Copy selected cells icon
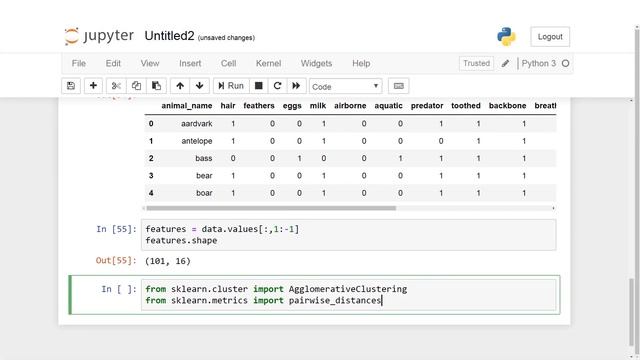The image size is (640, 360). (136, 86)
